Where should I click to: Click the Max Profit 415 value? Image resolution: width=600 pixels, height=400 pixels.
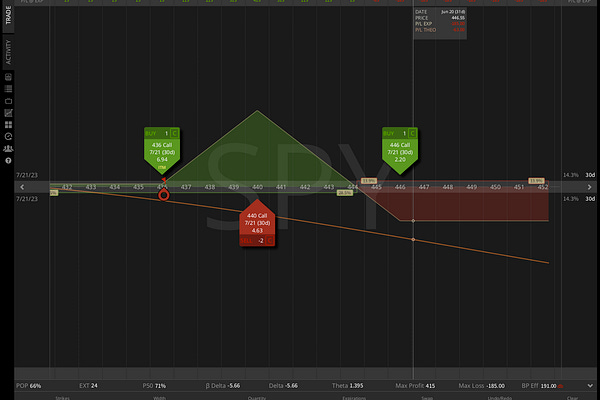tap(430, 386)
